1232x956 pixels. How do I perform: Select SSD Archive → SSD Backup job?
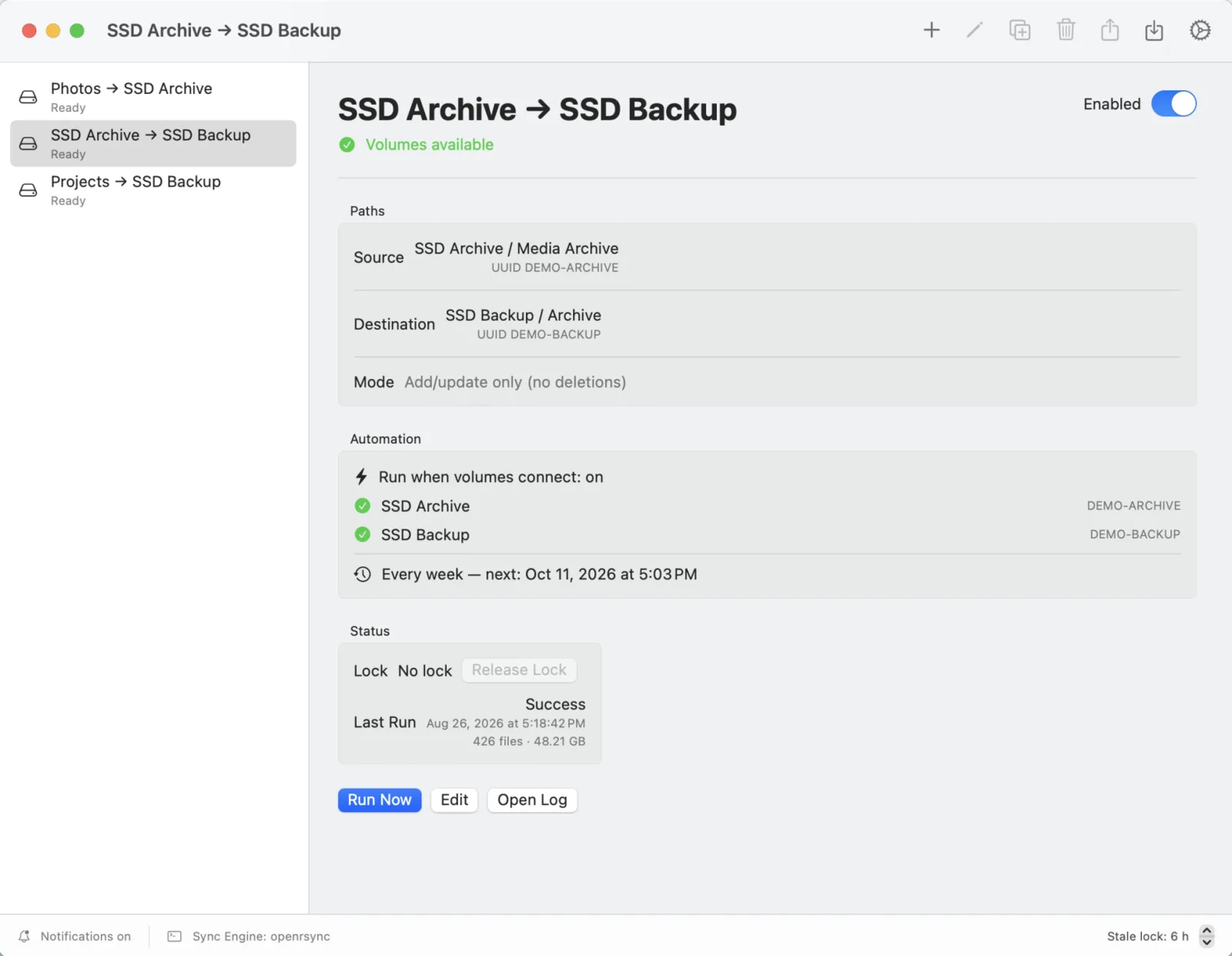(x=153, y=143)
